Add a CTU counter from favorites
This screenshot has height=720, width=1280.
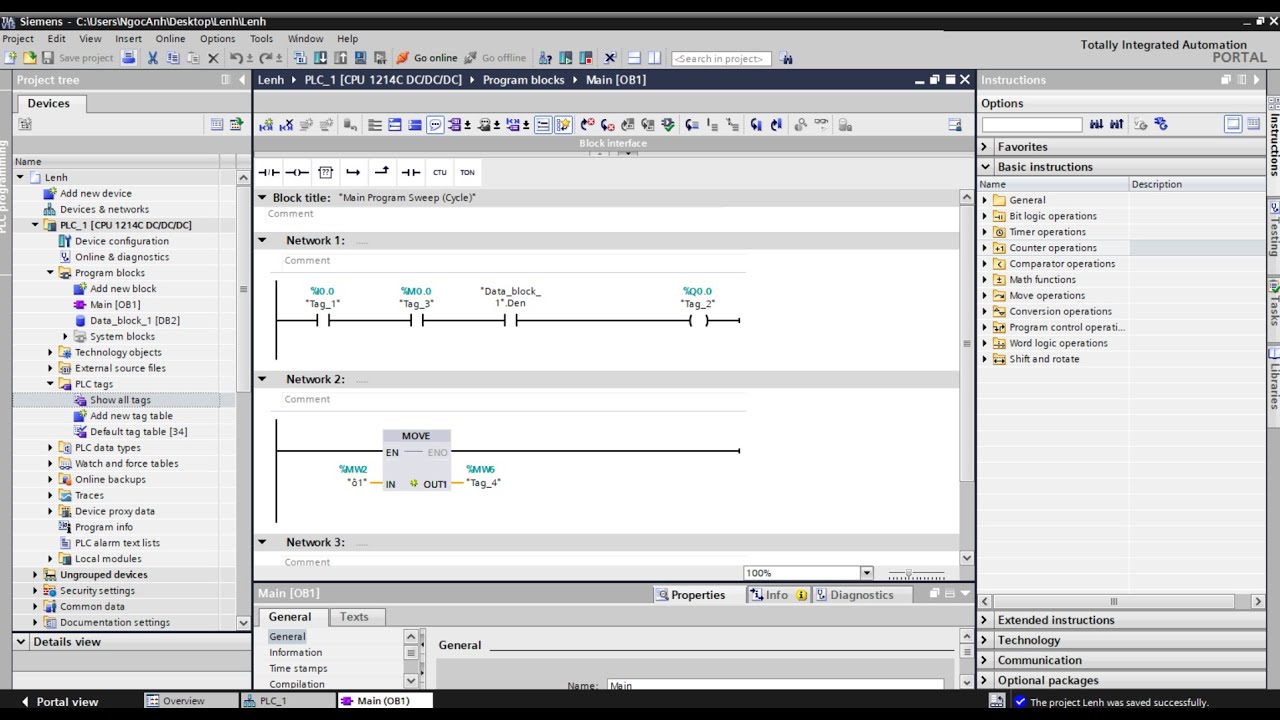click(439, 172)
